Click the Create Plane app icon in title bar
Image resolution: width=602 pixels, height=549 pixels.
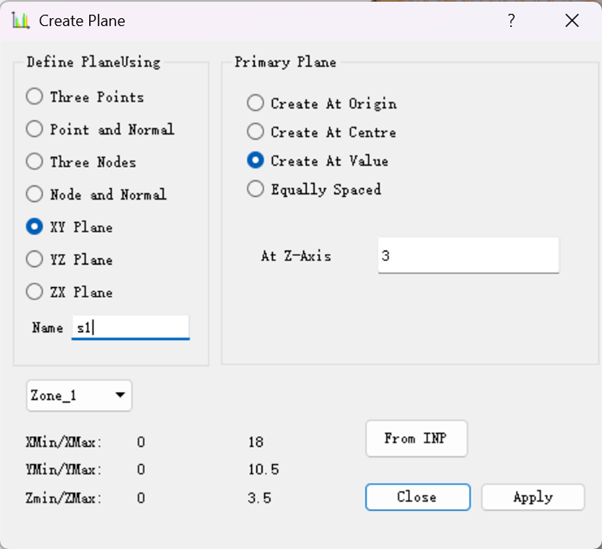click(x=21, y=20)
